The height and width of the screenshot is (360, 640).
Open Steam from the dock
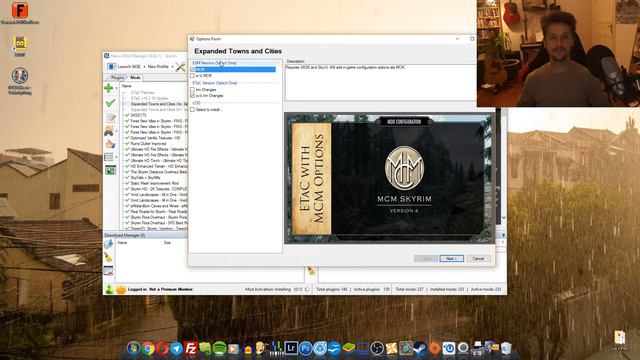[x=420, y=348]
